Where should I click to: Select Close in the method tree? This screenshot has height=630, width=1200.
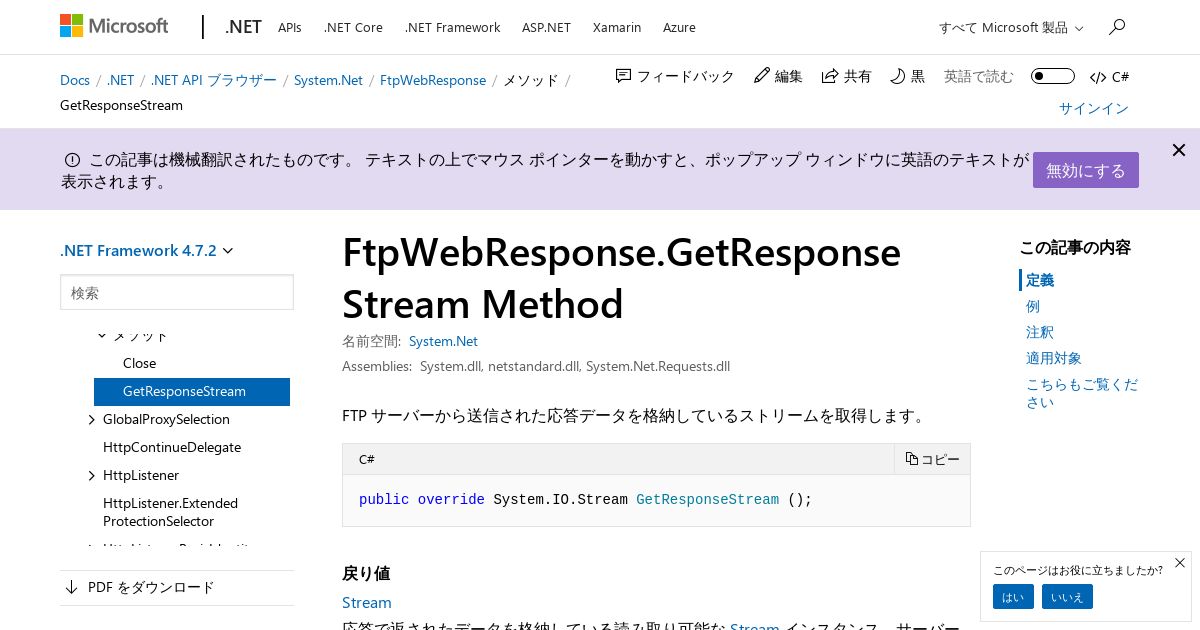coord(139,363)
